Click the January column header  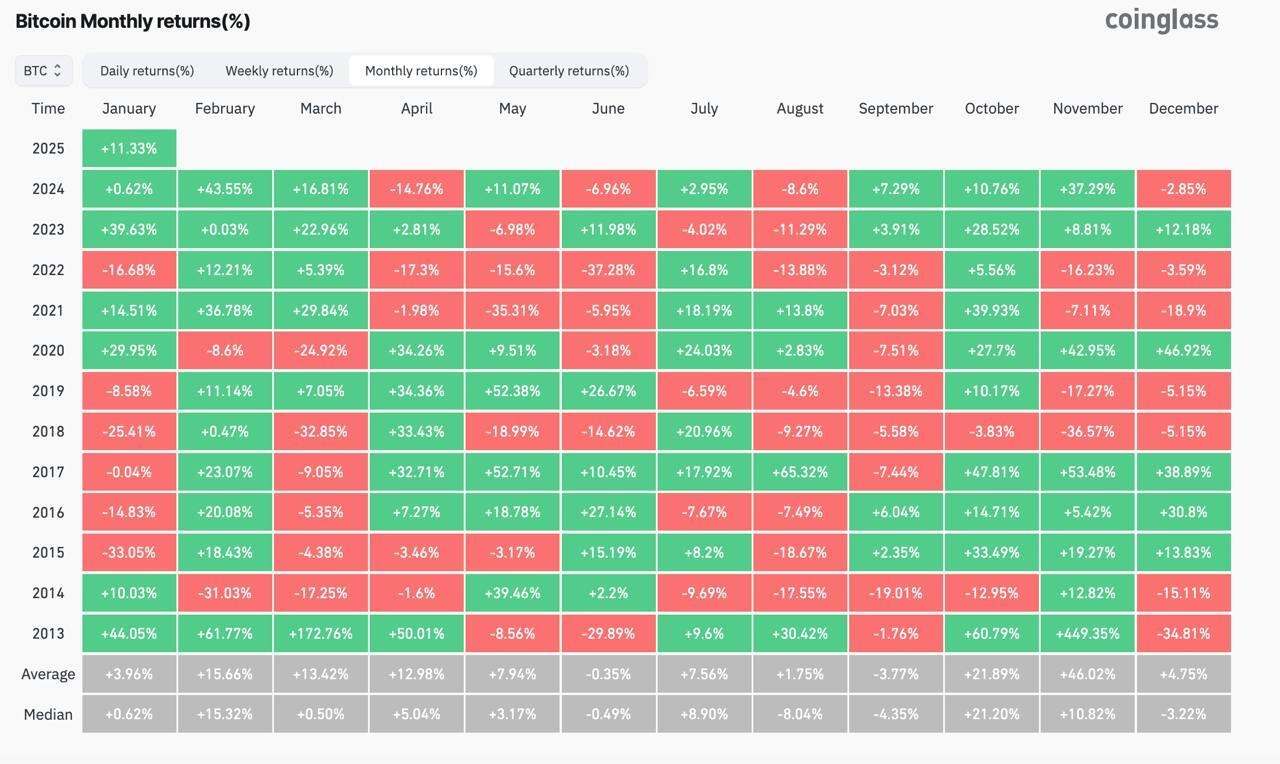click(x=129, y=108)
